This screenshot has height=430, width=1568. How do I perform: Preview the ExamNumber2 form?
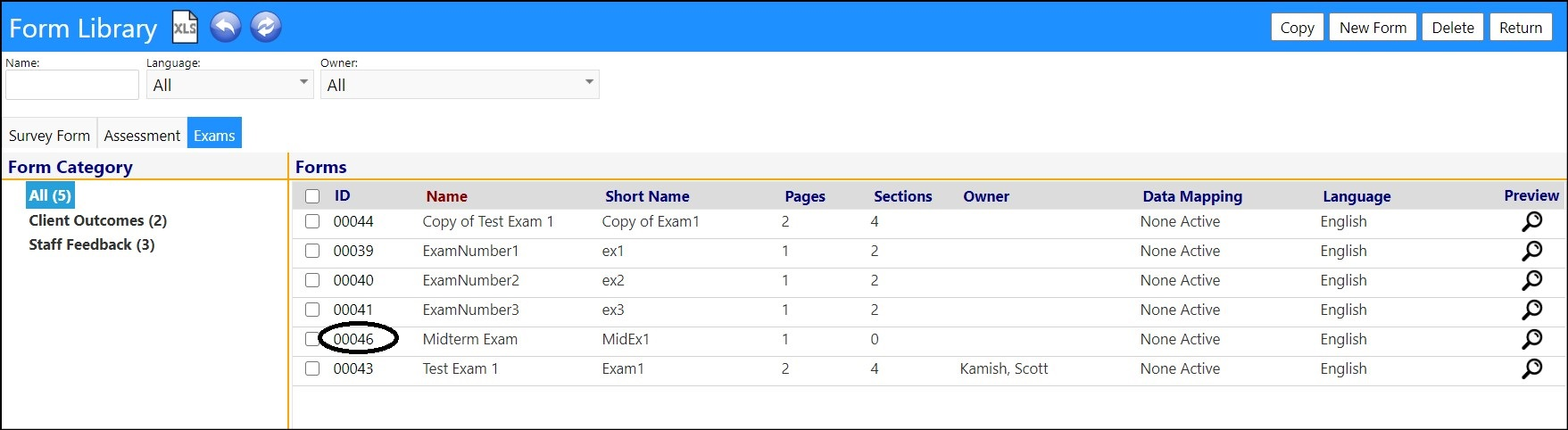pos(1531,281)
